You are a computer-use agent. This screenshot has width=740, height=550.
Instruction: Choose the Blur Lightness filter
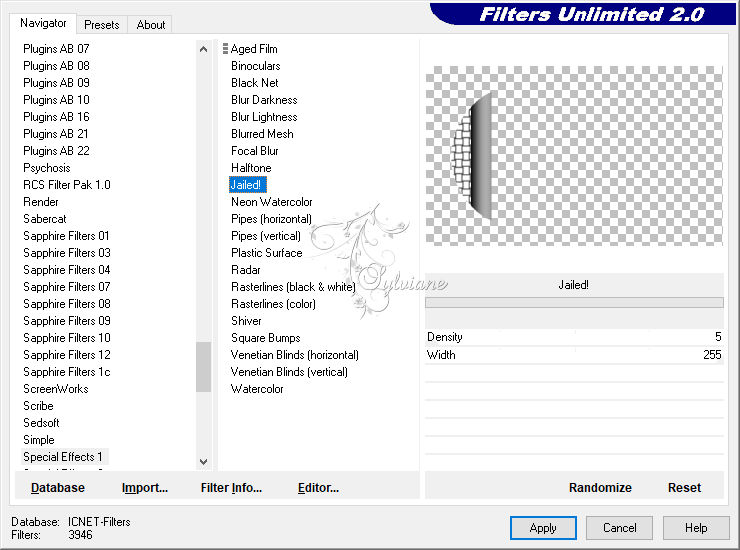264,117
